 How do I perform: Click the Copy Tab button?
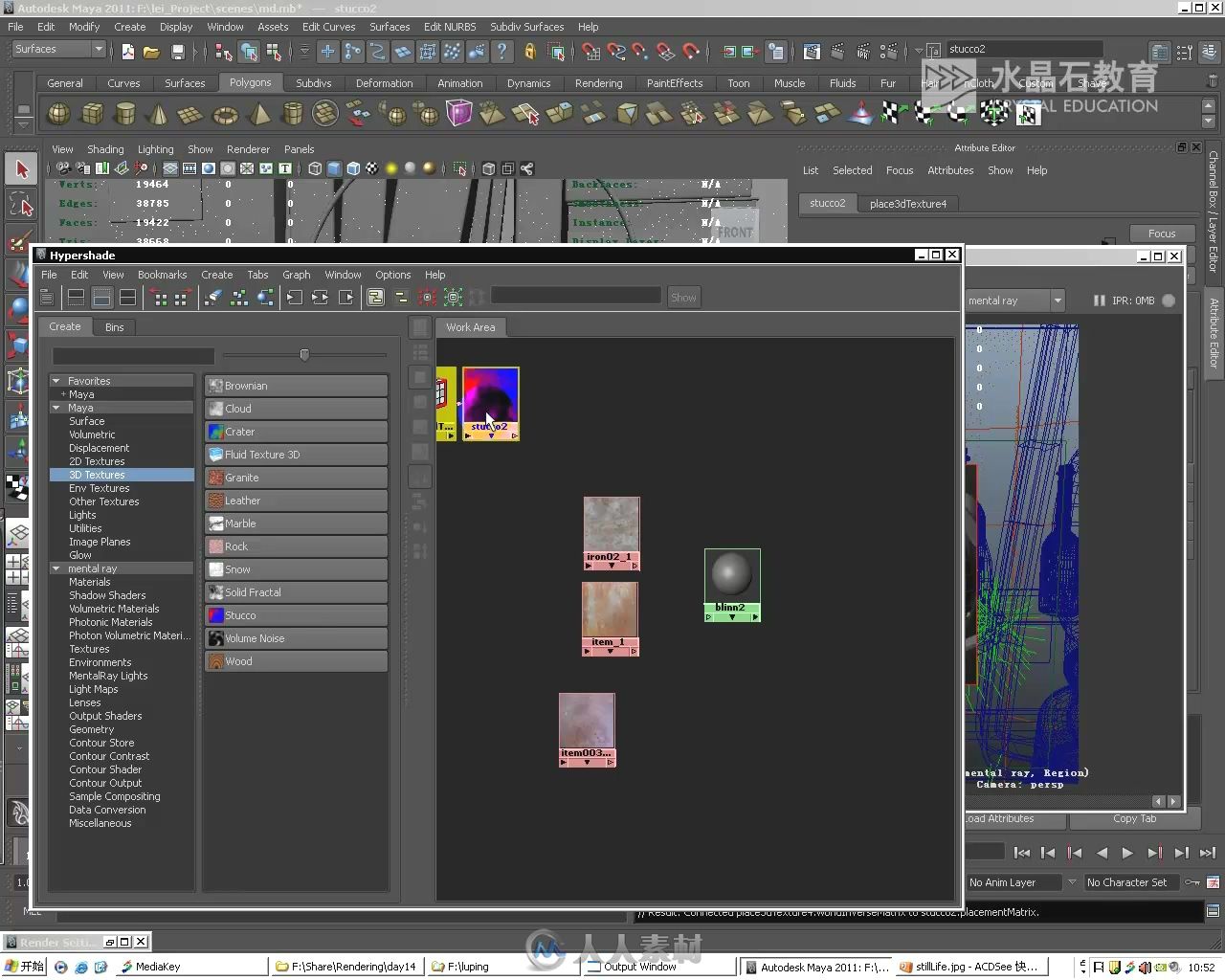(x=1134, y=819)
